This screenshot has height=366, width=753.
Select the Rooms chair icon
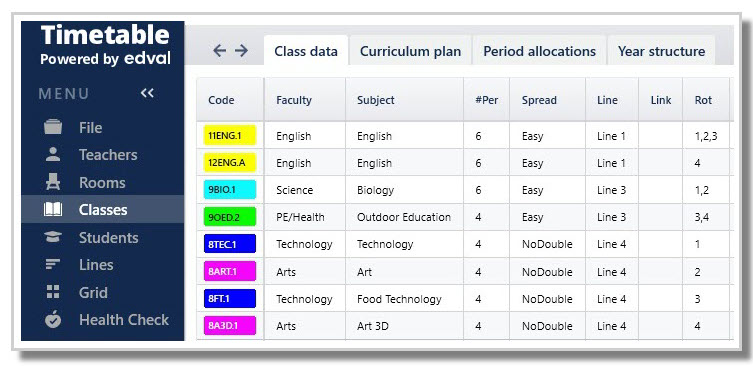tap(53, 182)
